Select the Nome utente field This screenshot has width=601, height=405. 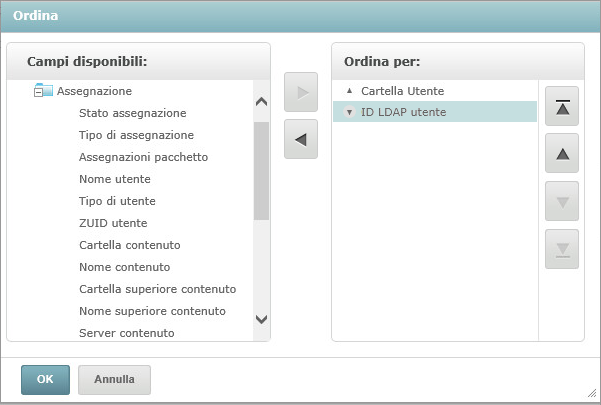[x=115, y=179]
